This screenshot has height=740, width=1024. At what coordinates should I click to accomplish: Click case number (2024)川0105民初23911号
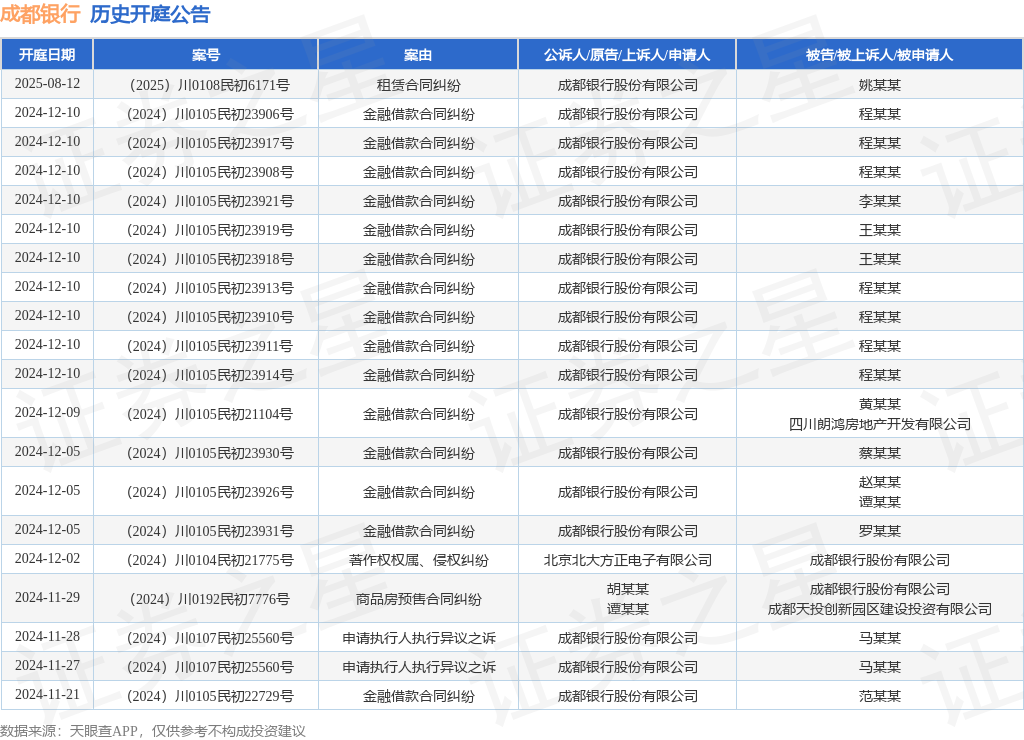point(210,346)
